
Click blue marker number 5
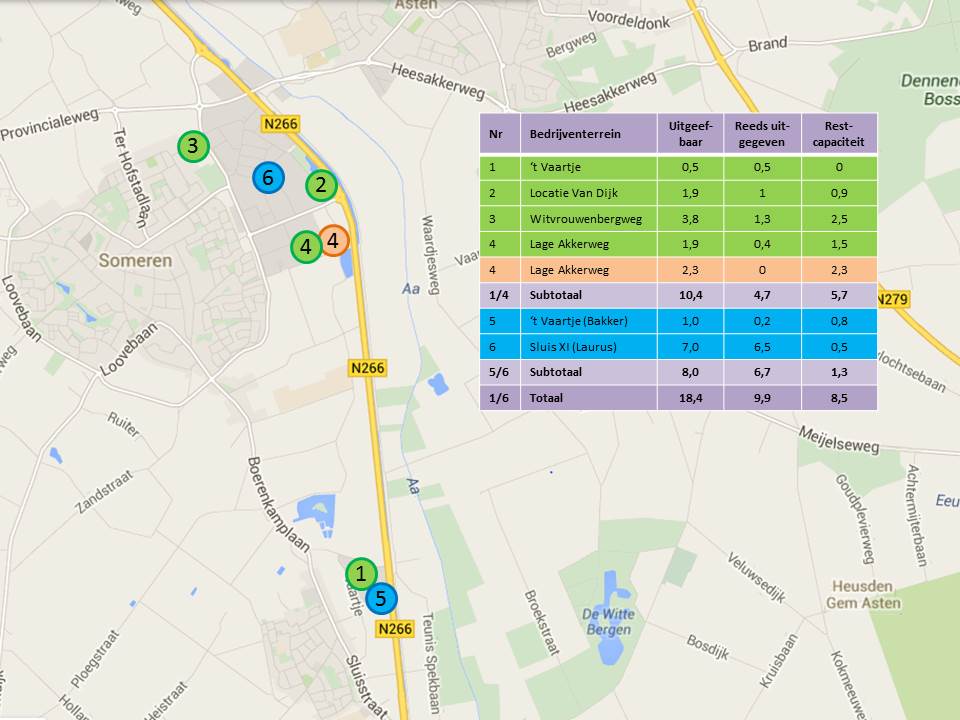coord(381,599)
